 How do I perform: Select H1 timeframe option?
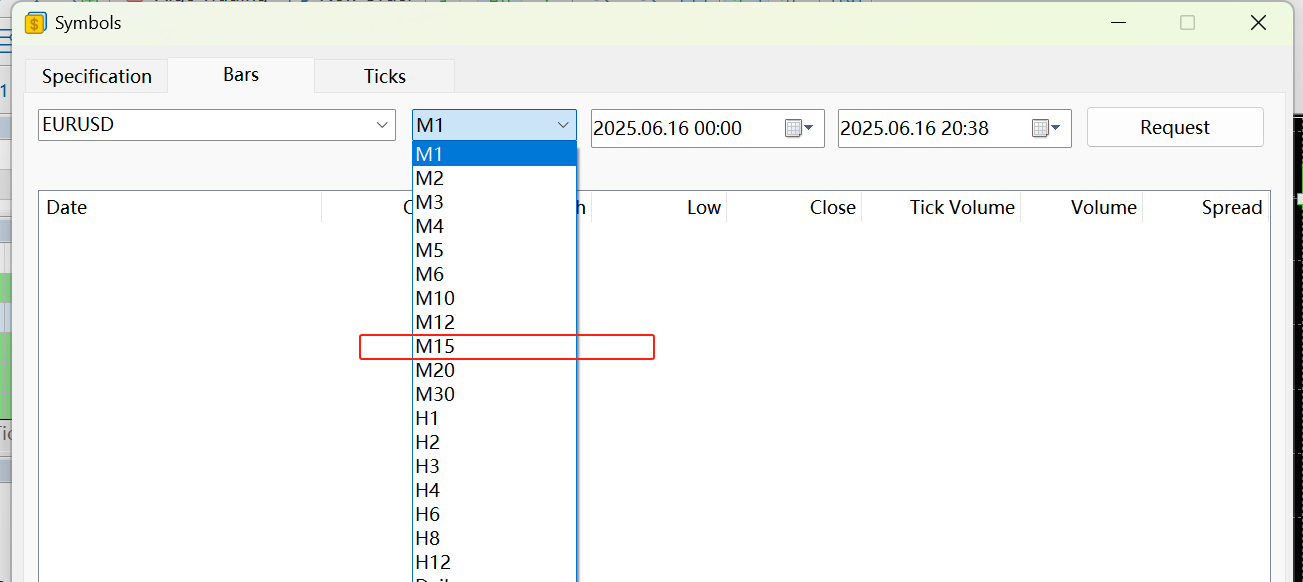point(495,418)
